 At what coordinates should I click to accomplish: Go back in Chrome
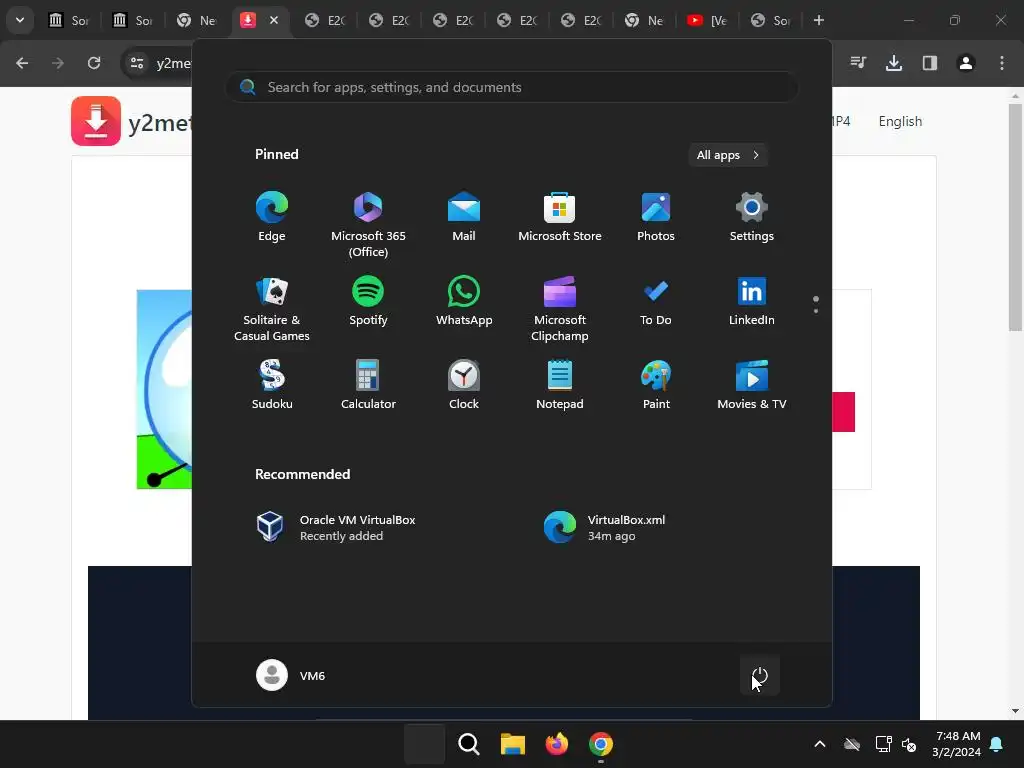click(22, 63)
